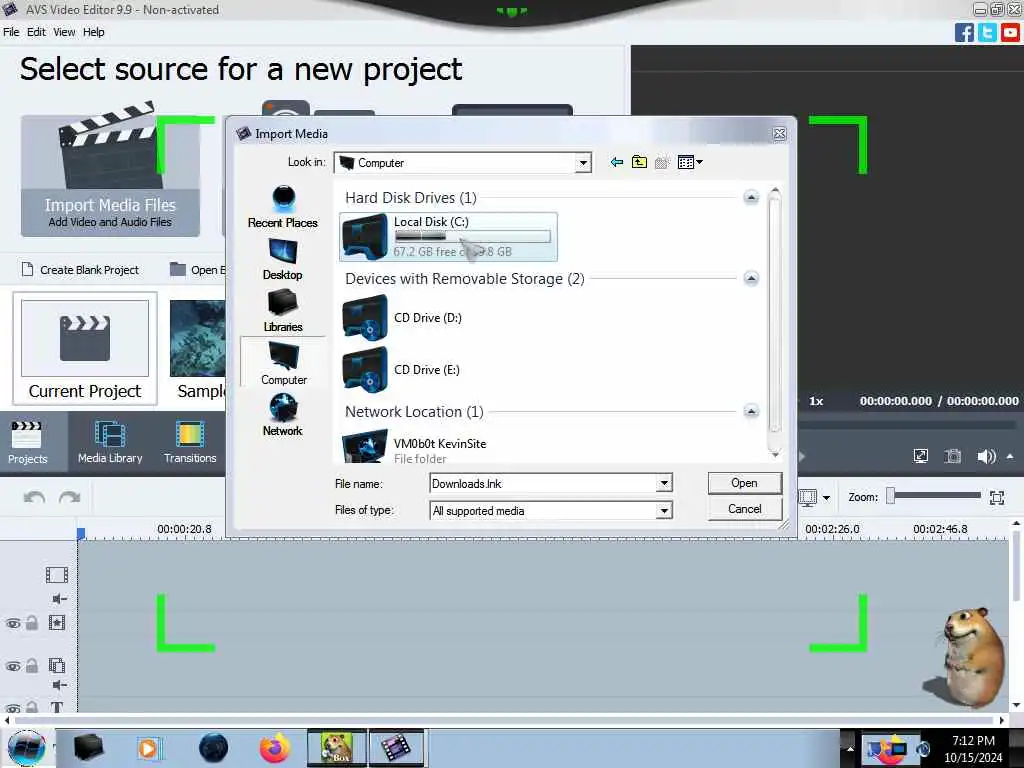Select Libraries in the dialog sidebar

click(x=283, y=311)
